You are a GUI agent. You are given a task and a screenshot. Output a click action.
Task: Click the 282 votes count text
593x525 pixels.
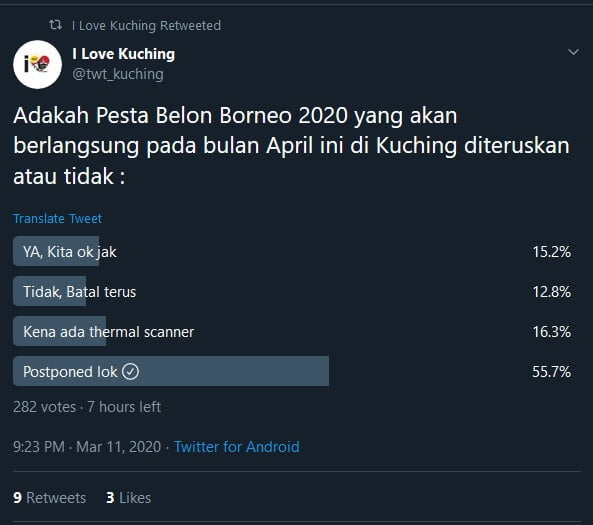click(x=44, y=407)
